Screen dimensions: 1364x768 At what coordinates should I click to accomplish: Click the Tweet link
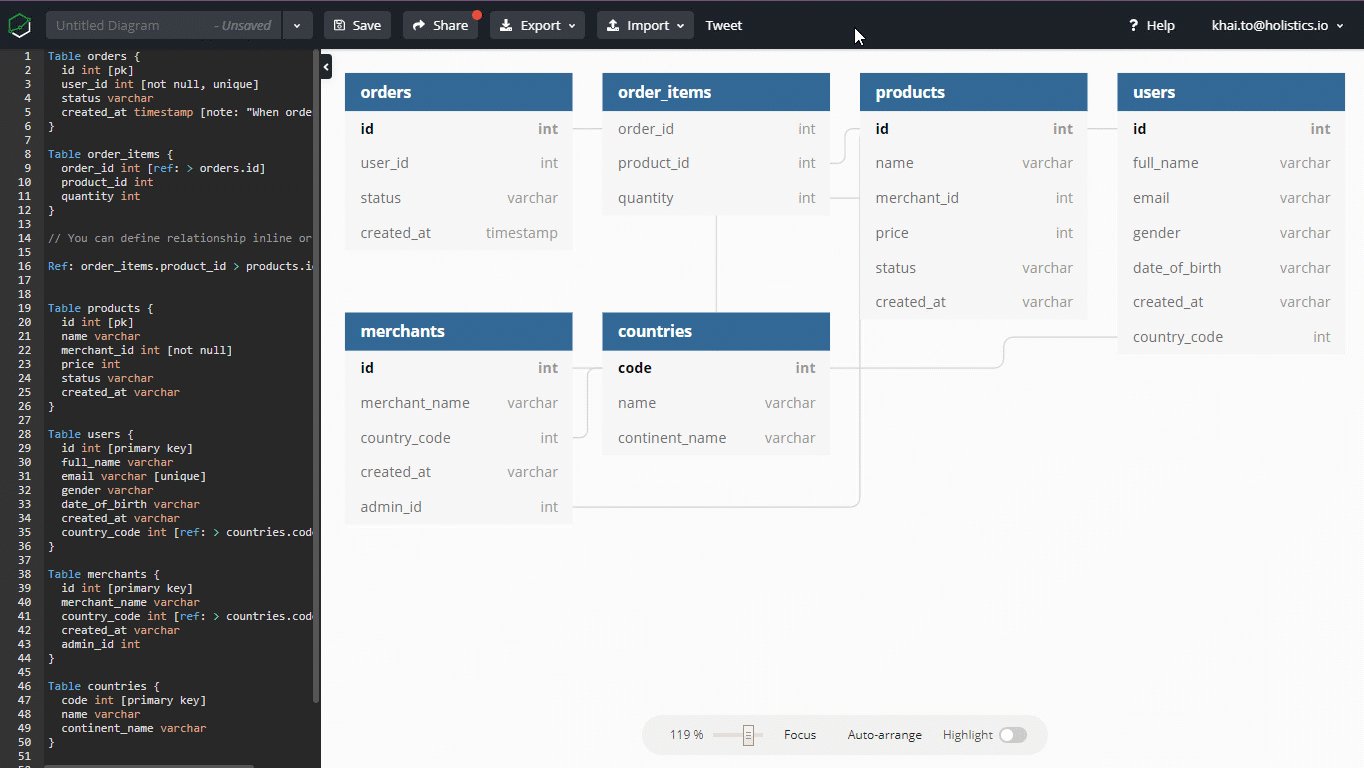[723, 25]
